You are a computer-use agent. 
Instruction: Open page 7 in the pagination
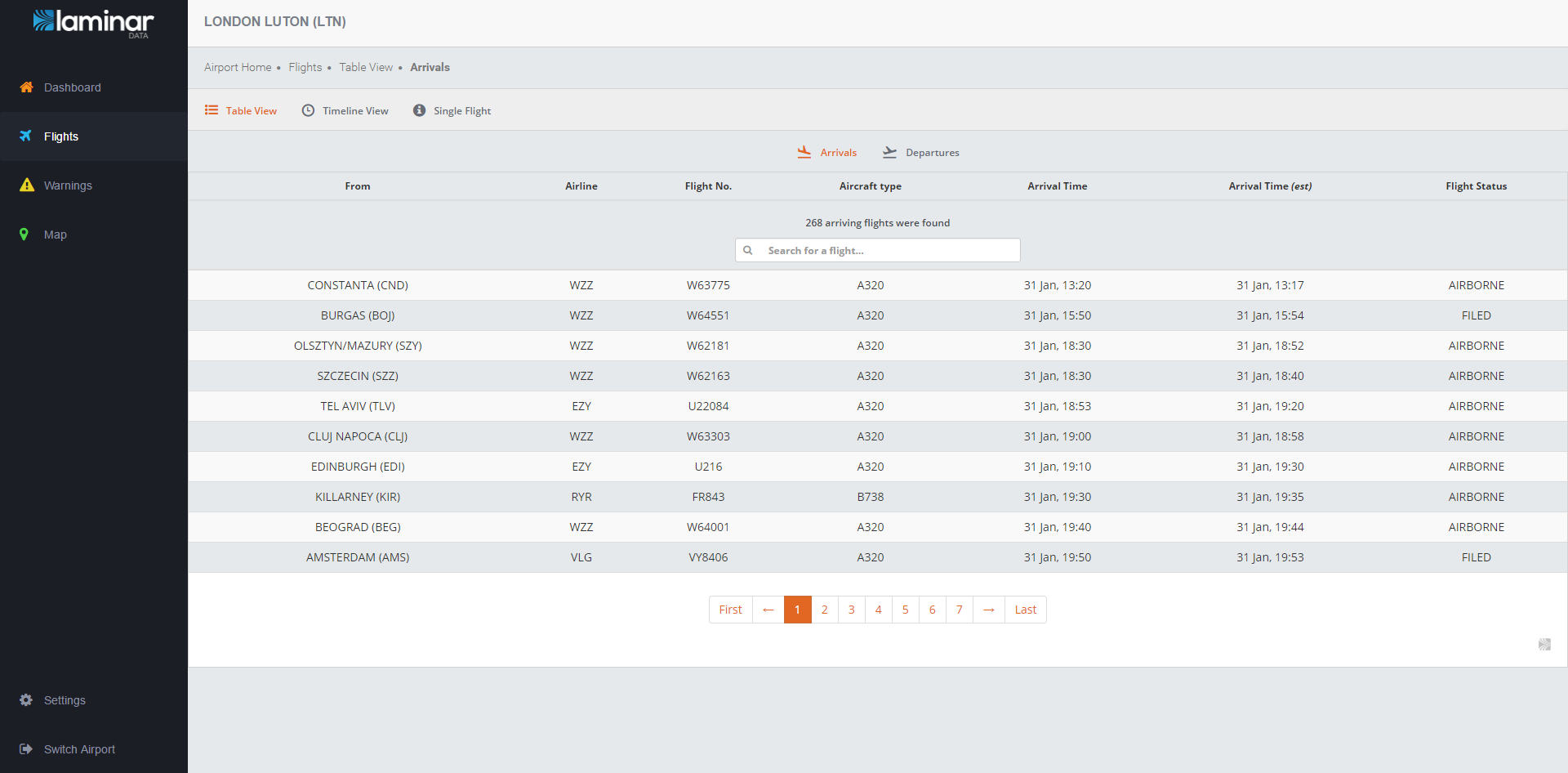pos(959,610)
